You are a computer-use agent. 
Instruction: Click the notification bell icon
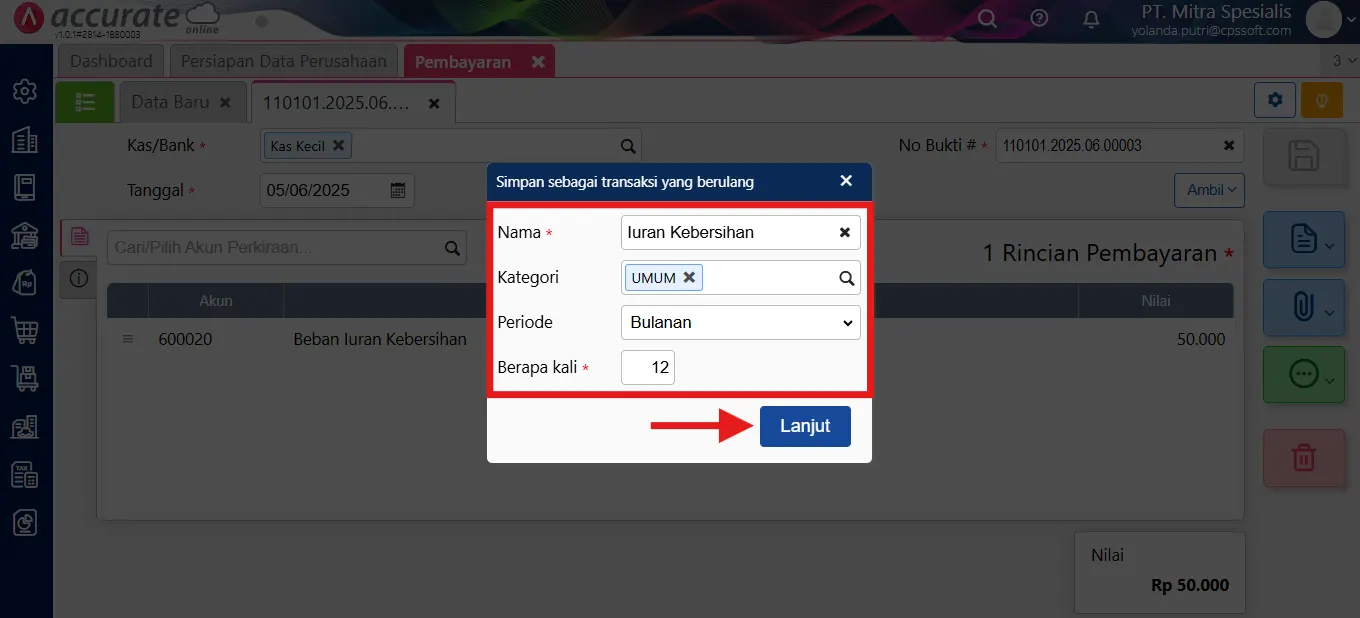(1091, 18)
